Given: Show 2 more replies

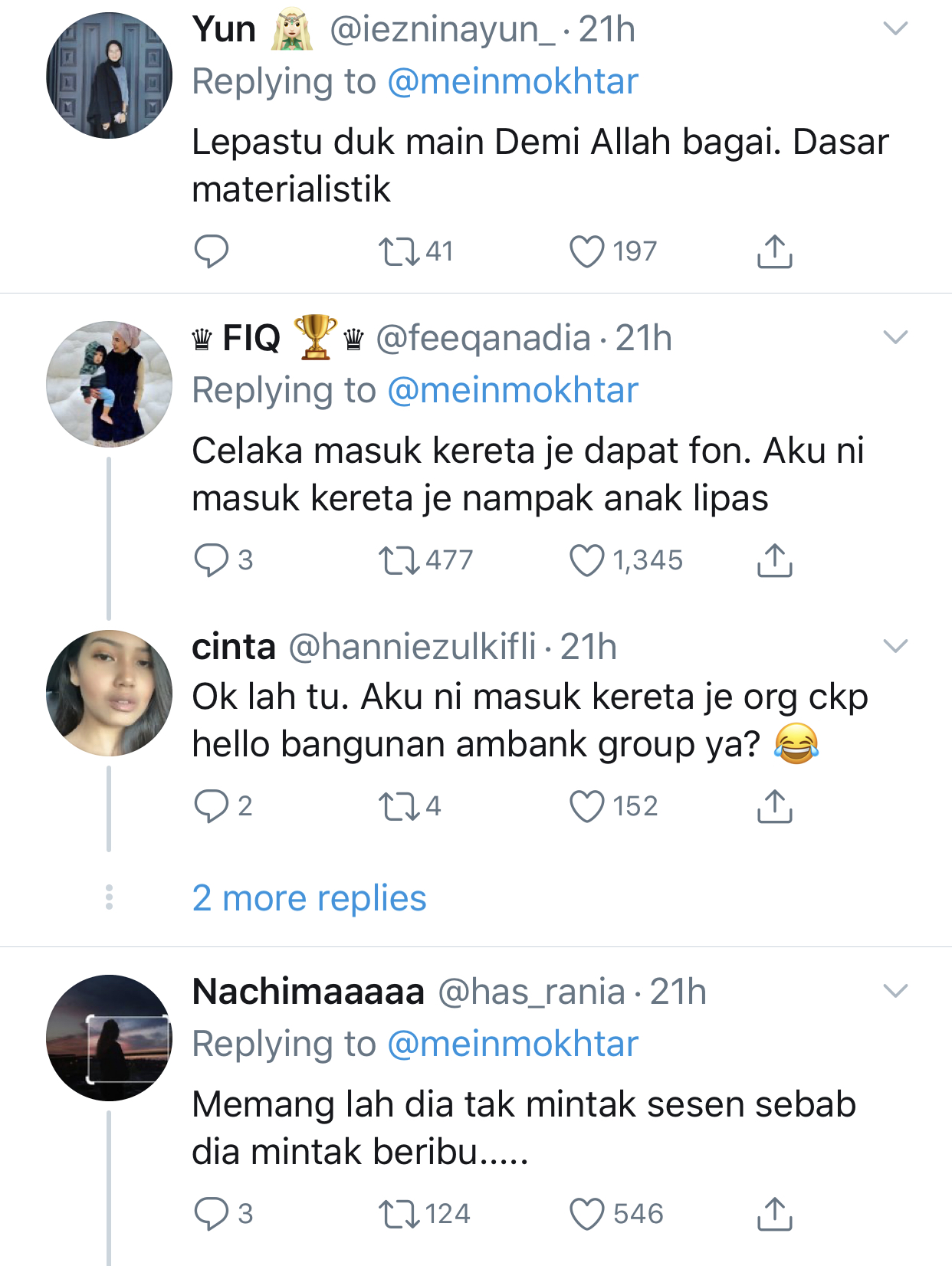Looking at the screenshot, I should [x=309, y=898].
